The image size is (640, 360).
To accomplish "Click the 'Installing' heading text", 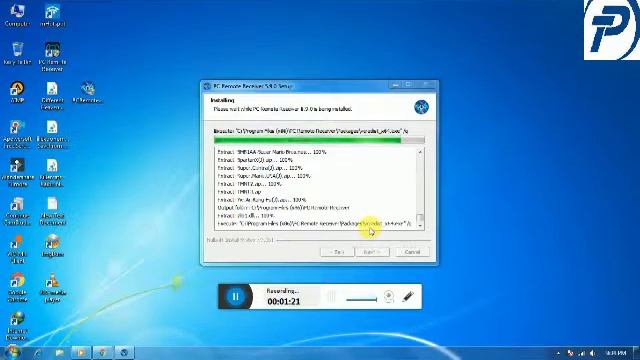I will coord(222,100).
